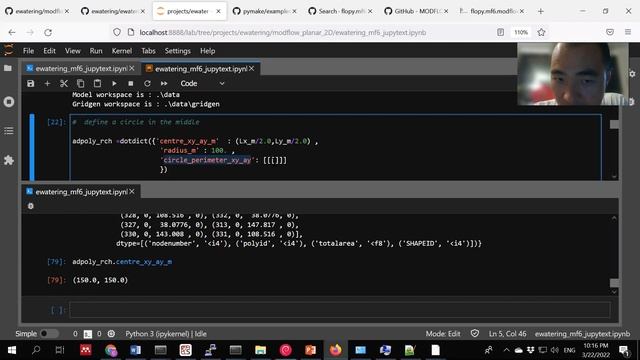
Task: Click the notebook trust shield icon
Action: (475, 333)
